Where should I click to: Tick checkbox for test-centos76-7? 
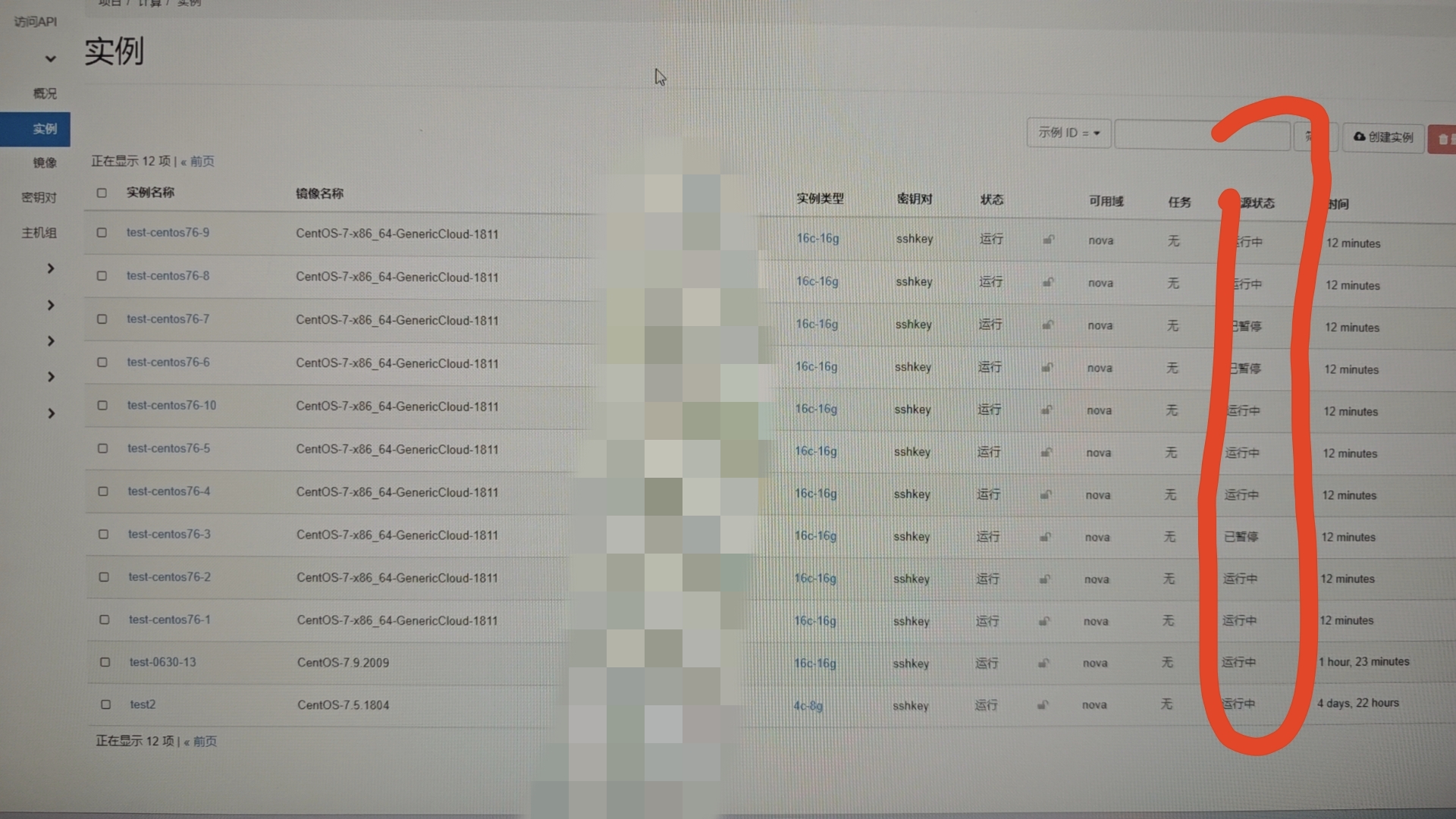[102, 319]
